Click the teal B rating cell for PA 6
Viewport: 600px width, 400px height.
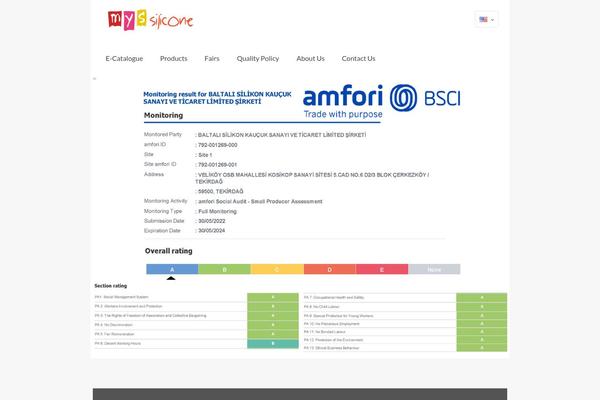[273, 344]
